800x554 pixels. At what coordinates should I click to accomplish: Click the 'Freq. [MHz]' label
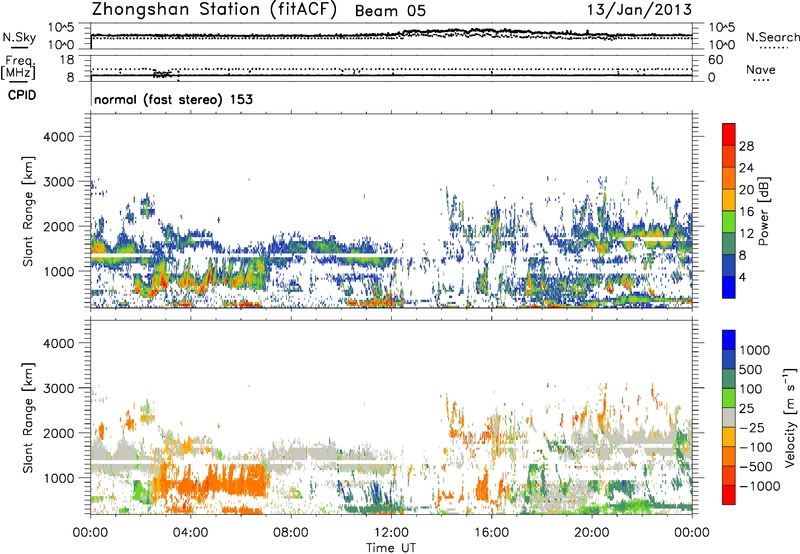[x=18, y=67]
